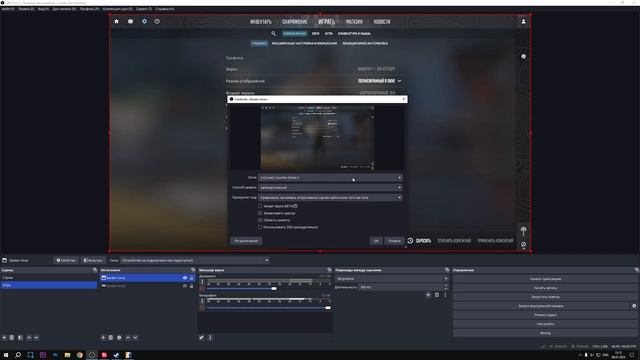Add a new scene with plus icon
This screenshot has width=640, height=360.
coord(4,338)
